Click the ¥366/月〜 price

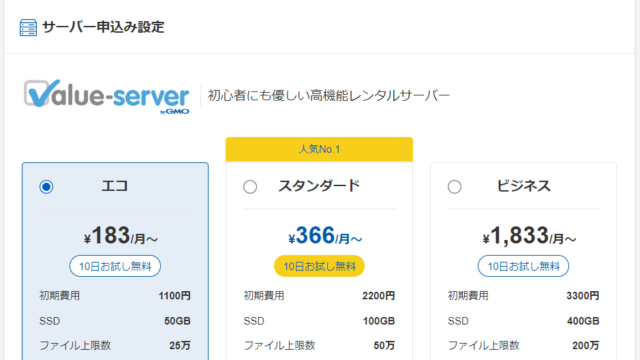[325, 236]
